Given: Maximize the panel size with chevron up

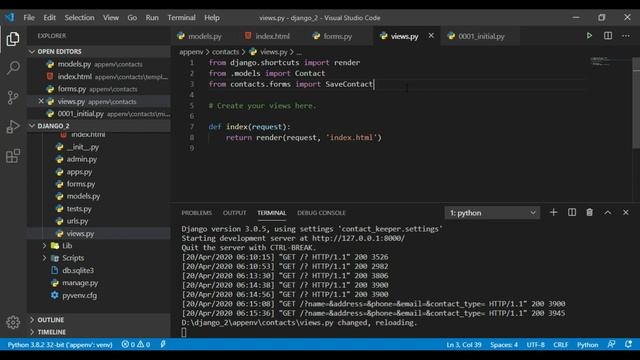Looking at the screenshot, I should (x=608, y=212).
